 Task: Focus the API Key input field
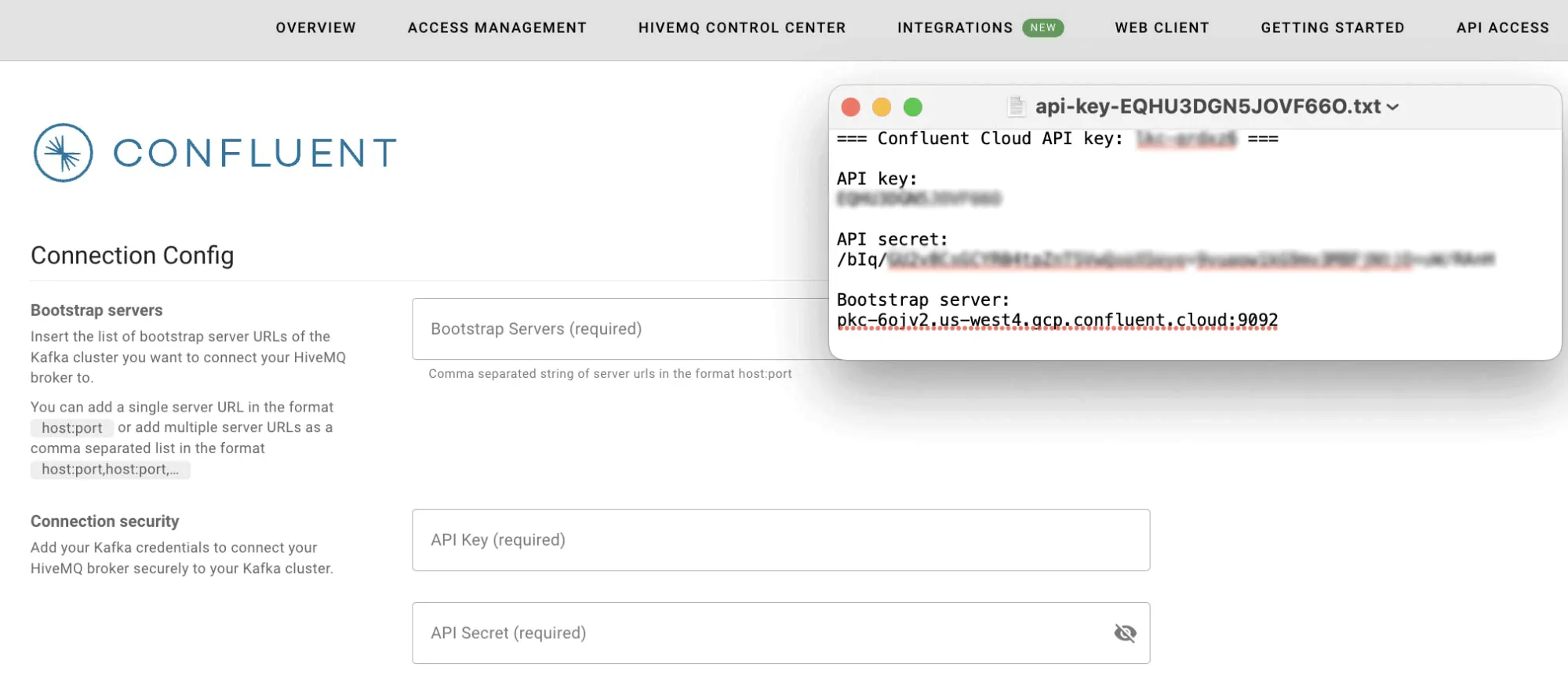pos(780,539)
